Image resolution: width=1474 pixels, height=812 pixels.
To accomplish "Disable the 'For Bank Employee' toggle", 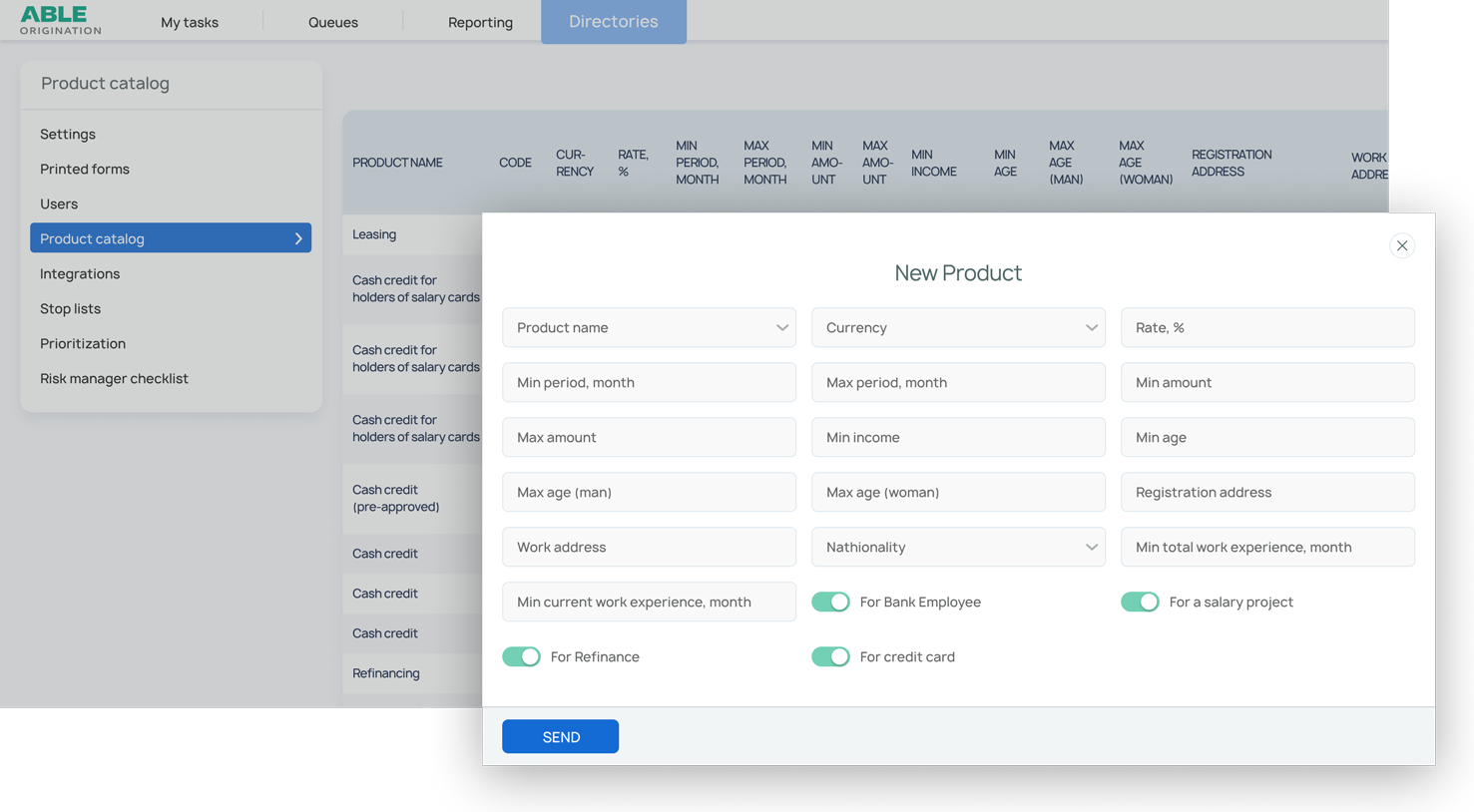I will click(x=830, y=602).
